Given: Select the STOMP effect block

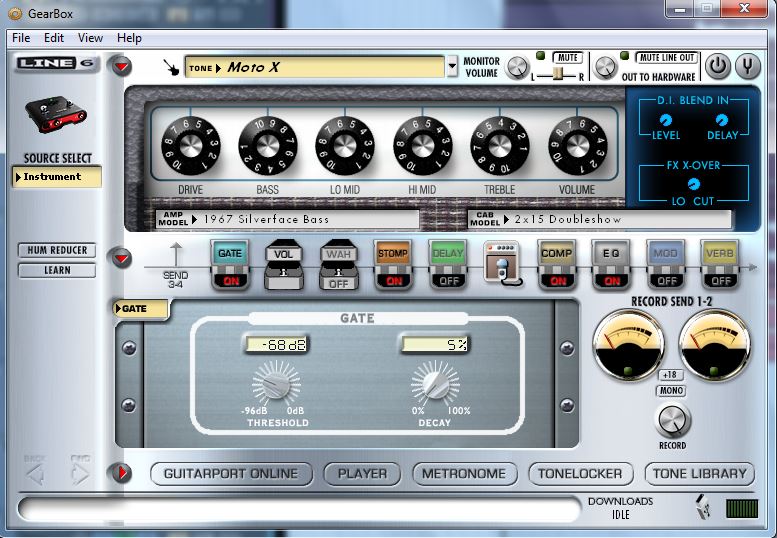Looking at the screenshot, I should [x=393, y=253].
